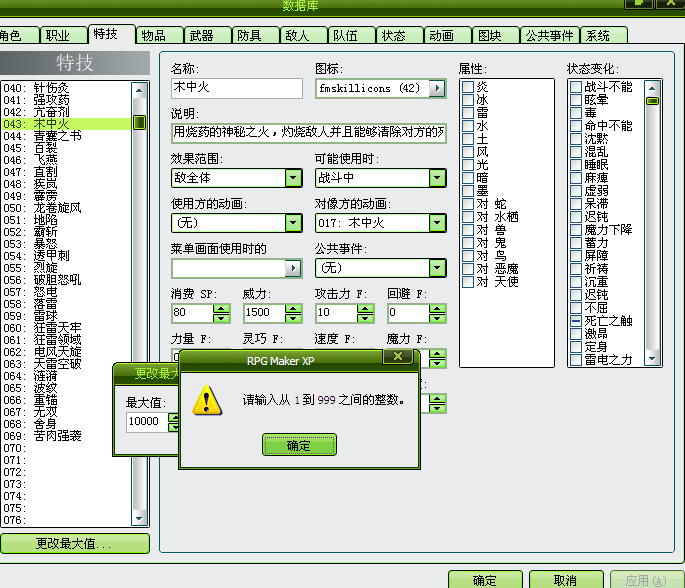Open the fmskillicons icon picker arrow
The image size is (685, 588).
[x=437, y=88]
